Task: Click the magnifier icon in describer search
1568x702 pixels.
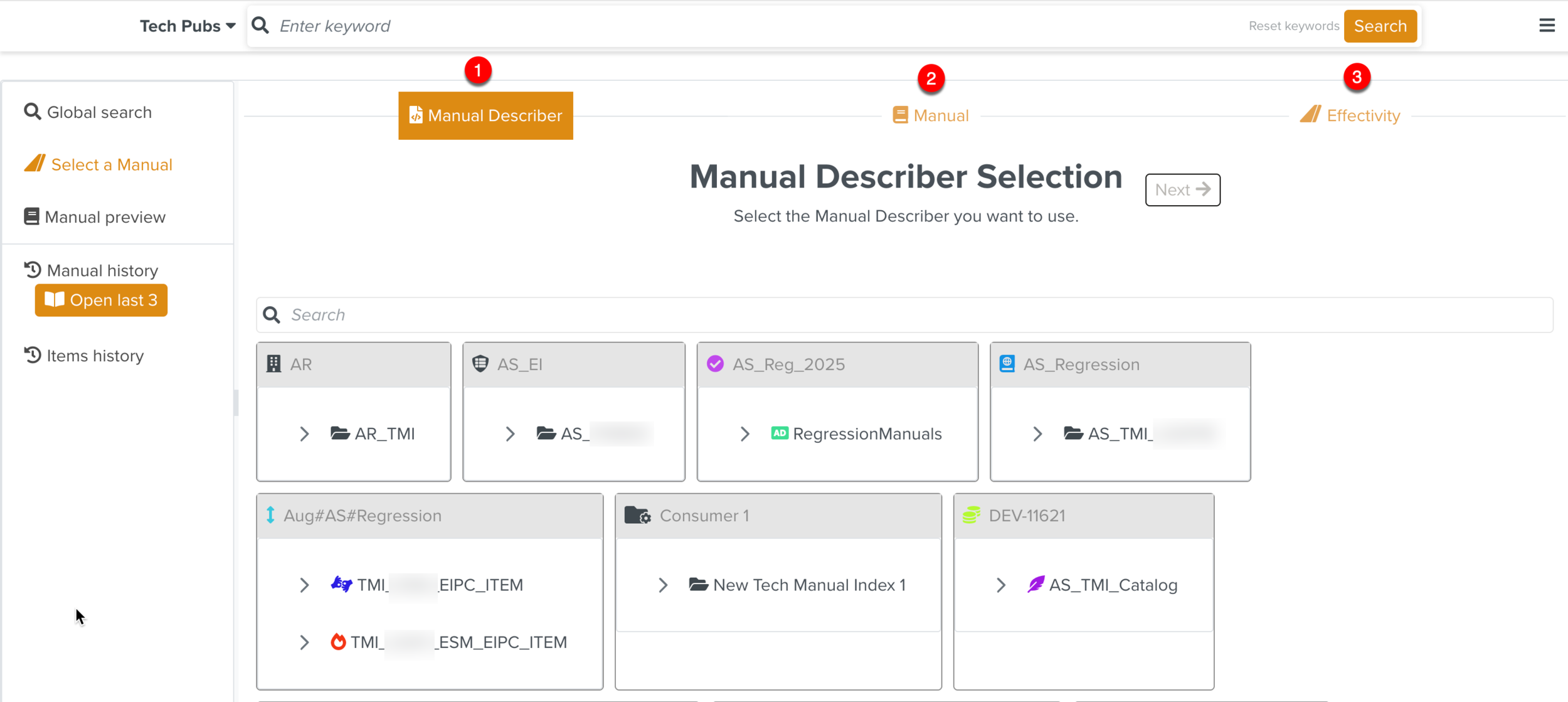Action: 272,314
